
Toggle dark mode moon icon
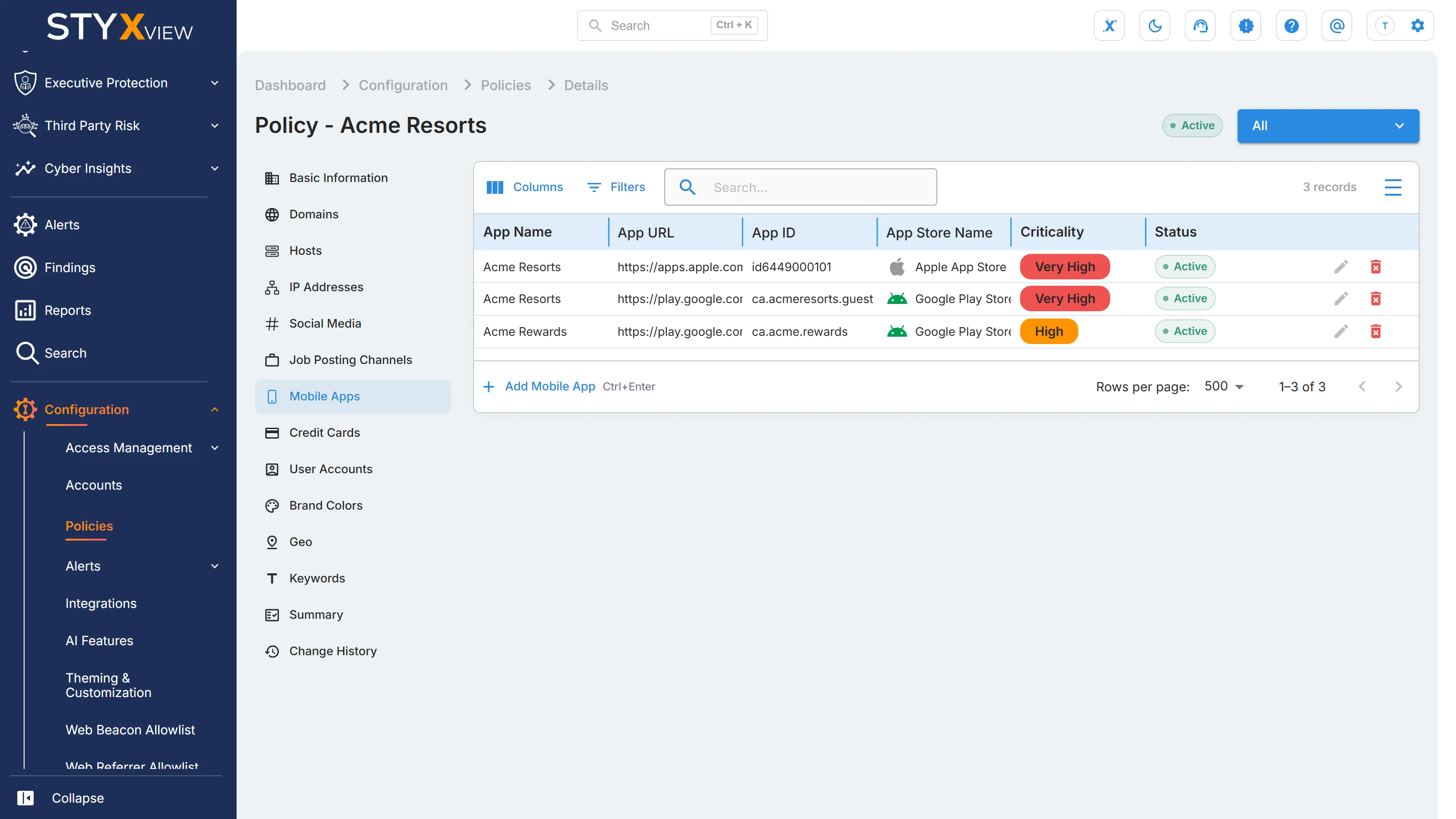click(x=1155, y=25)
